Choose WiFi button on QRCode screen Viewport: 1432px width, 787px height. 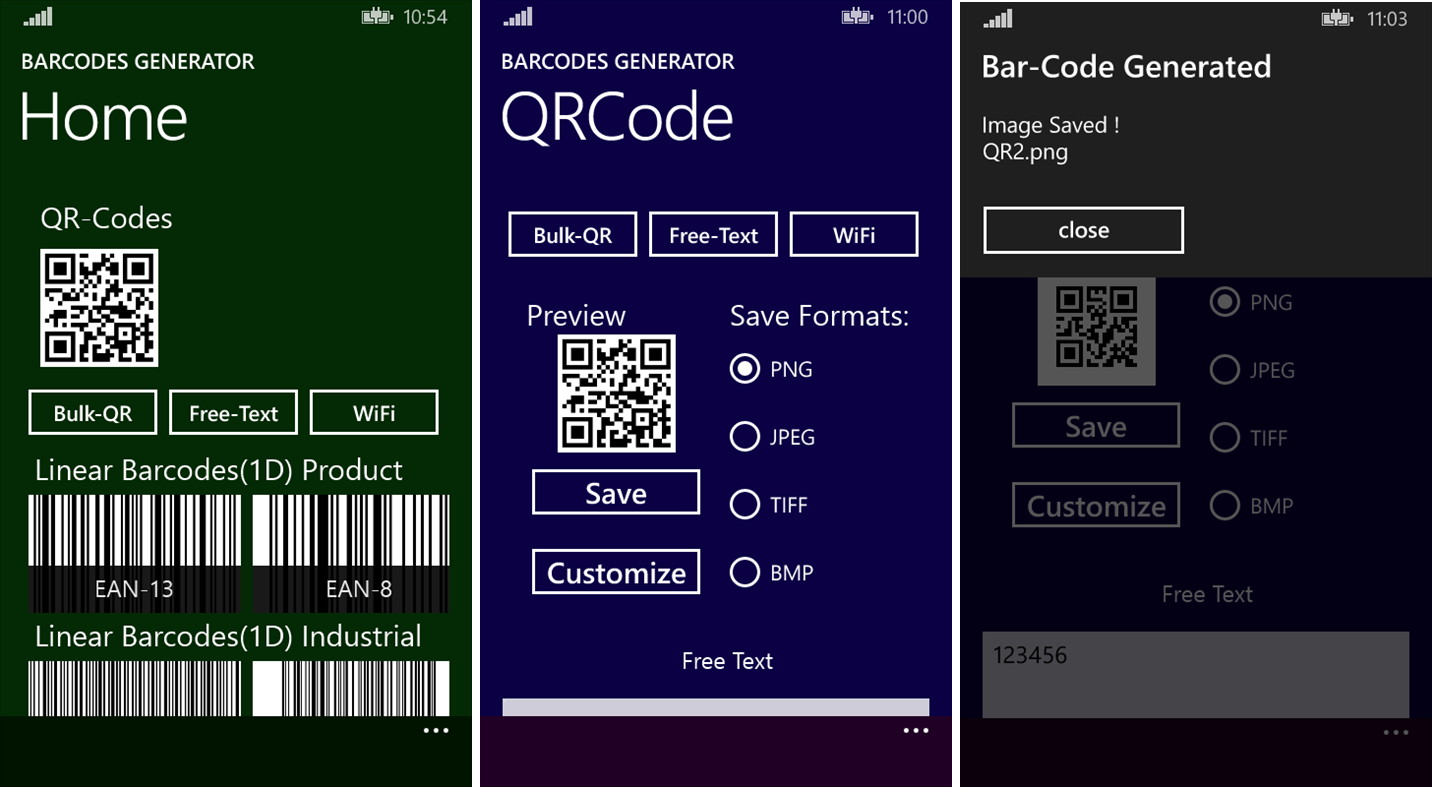[x=854, y=235]
